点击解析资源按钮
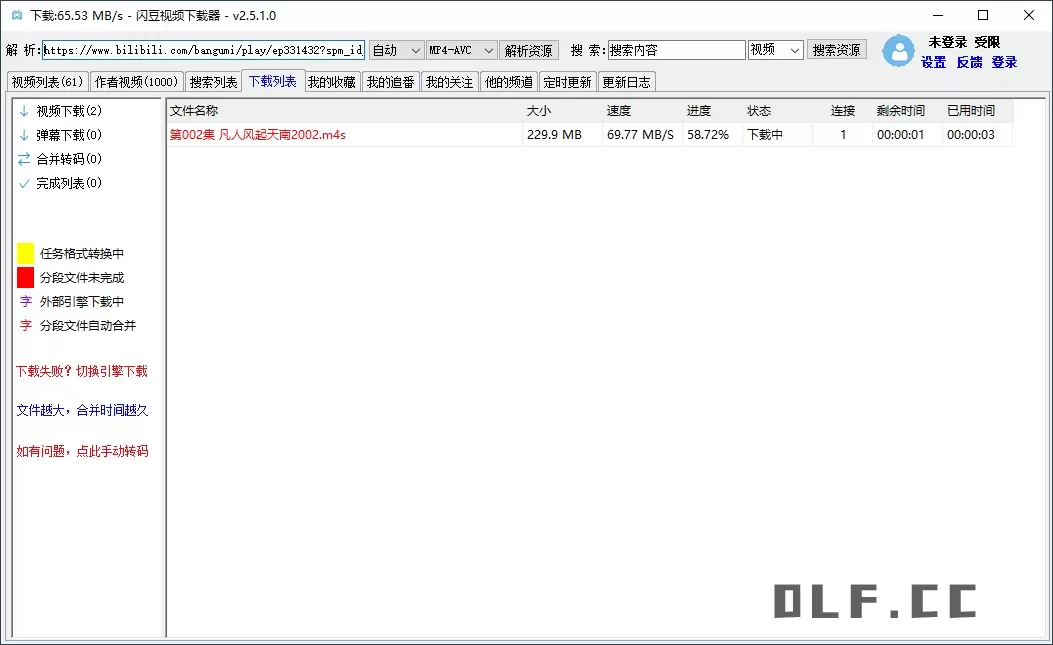Viewport: 1053px width, 645px height. point(529,48)
